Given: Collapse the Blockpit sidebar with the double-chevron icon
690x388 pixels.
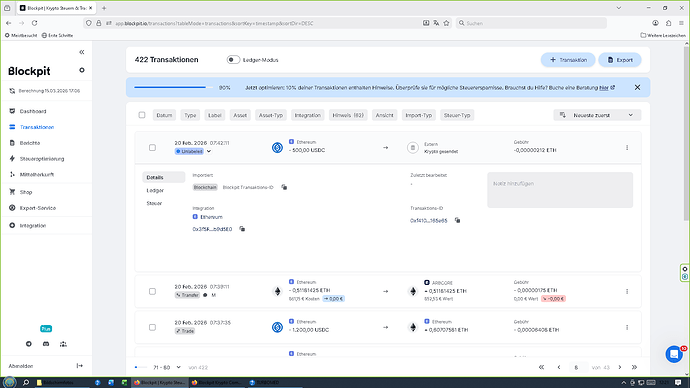Looking at the screenshot, I should pyautogui.click(x=81, y=52).
